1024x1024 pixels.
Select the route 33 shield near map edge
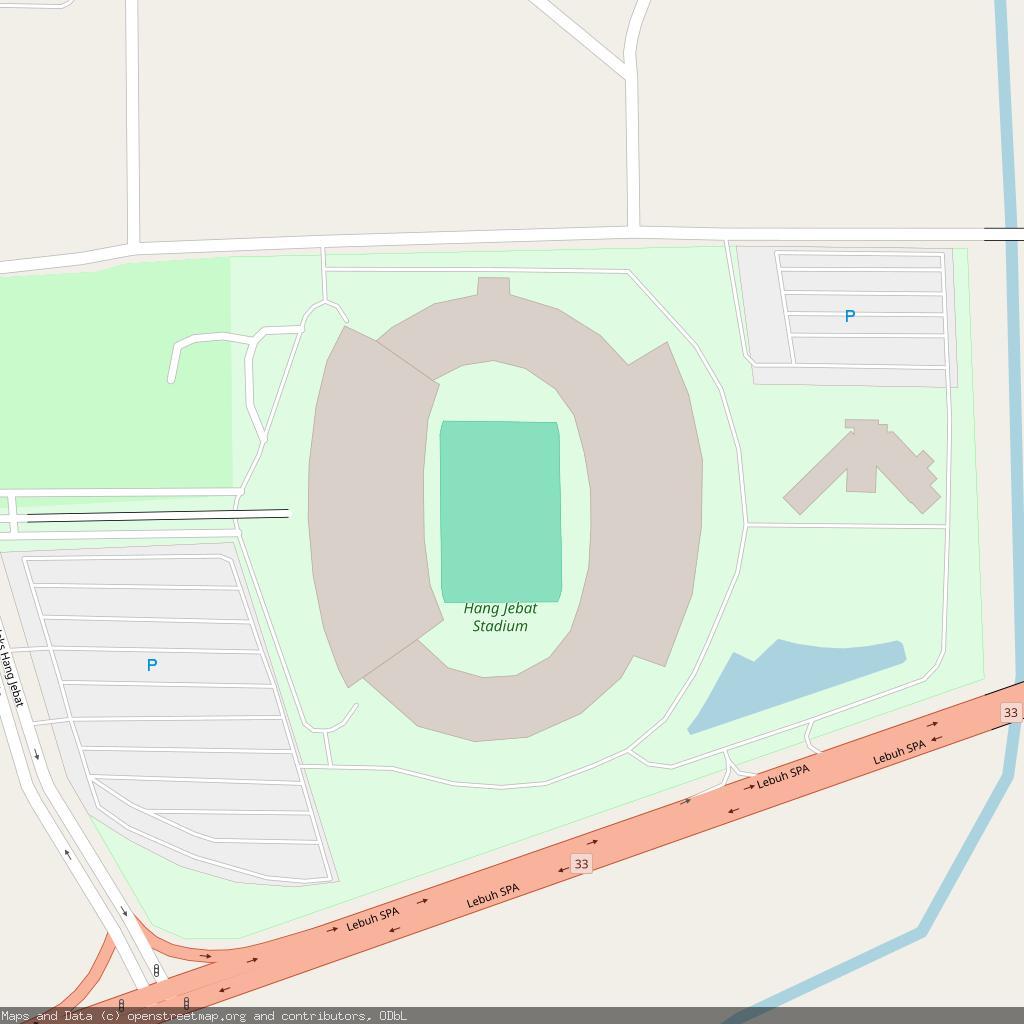pos(1010,712)
